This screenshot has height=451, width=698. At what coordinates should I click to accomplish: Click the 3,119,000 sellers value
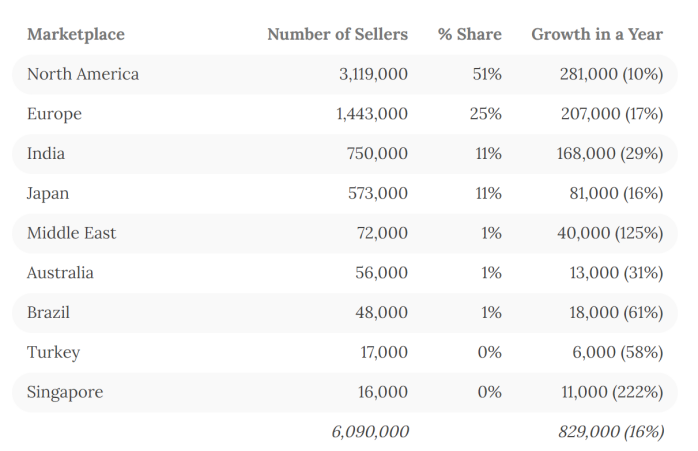coord(373,74)
